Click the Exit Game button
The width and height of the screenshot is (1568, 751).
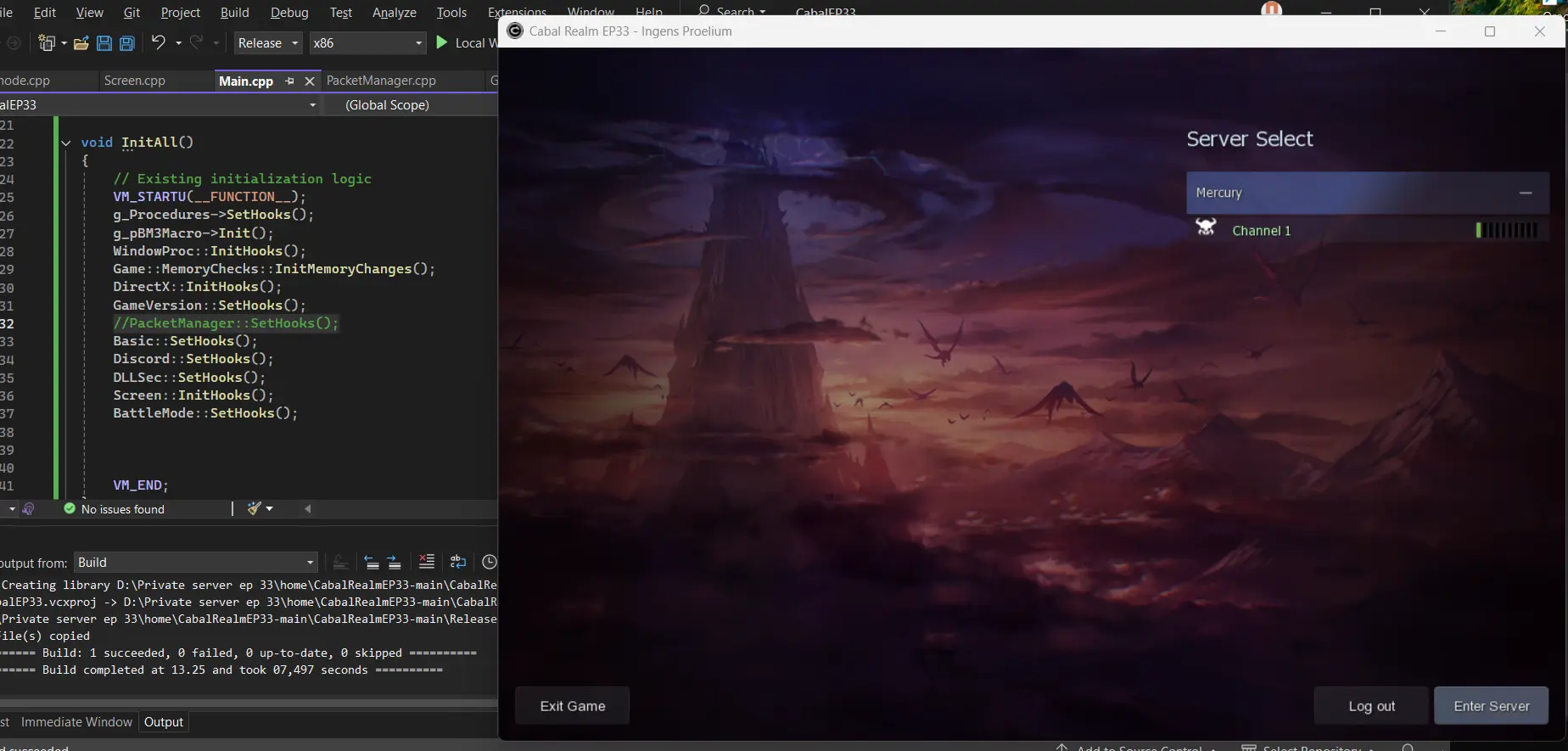tap(573, 706)
